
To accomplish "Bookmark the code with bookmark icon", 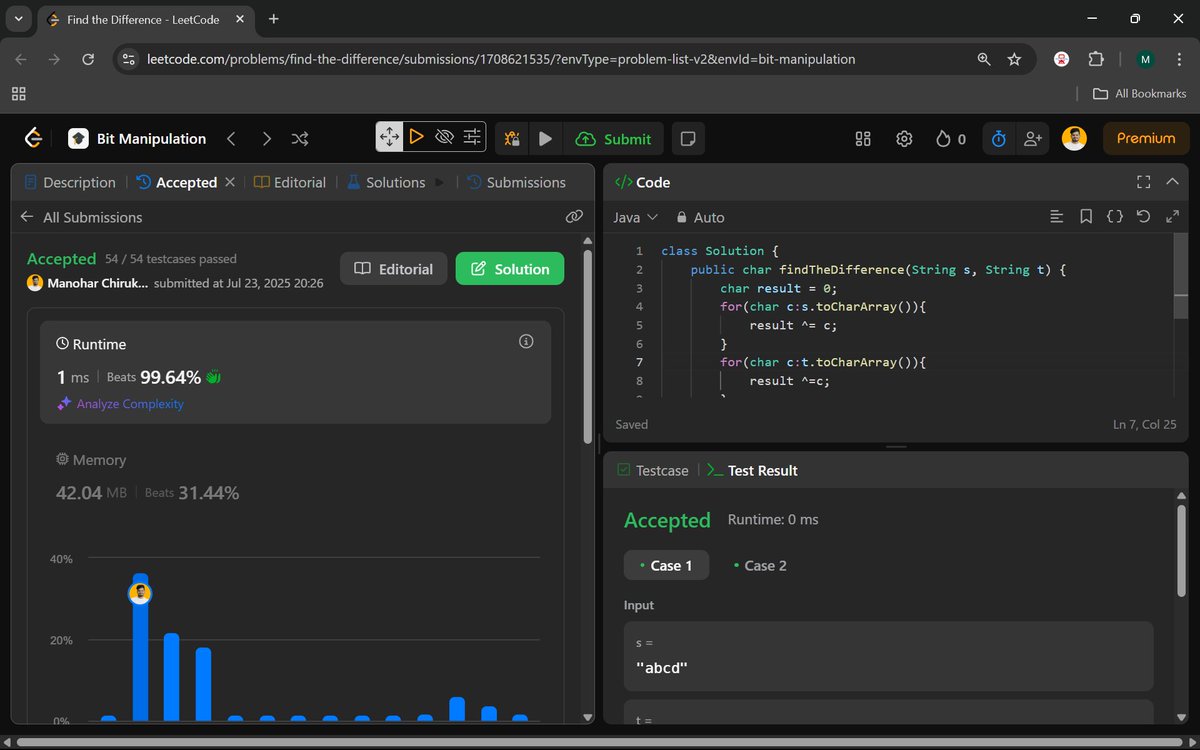I will coord(1086,216).
